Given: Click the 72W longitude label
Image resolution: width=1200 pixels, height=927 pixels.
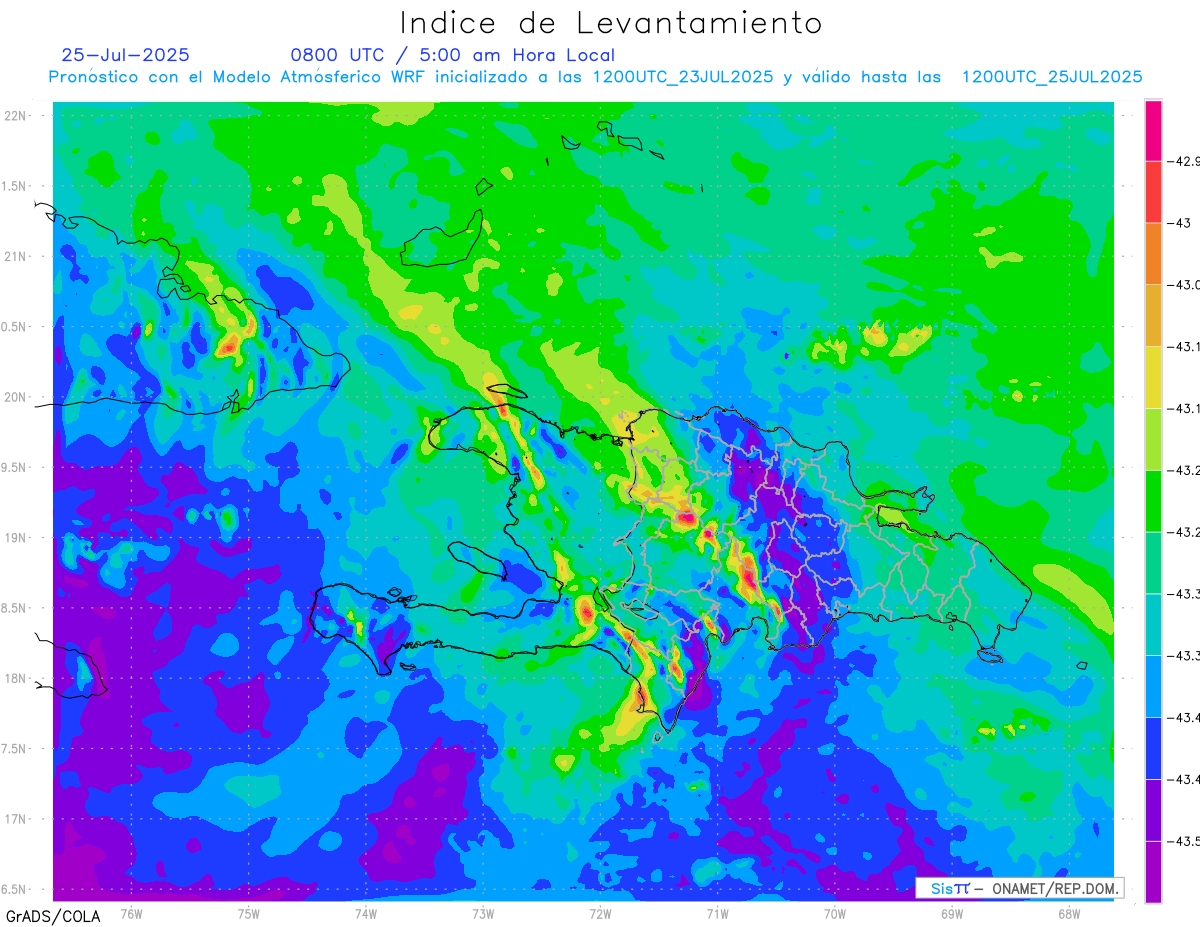Looking at the screenshot, I should tap(600, 914).
